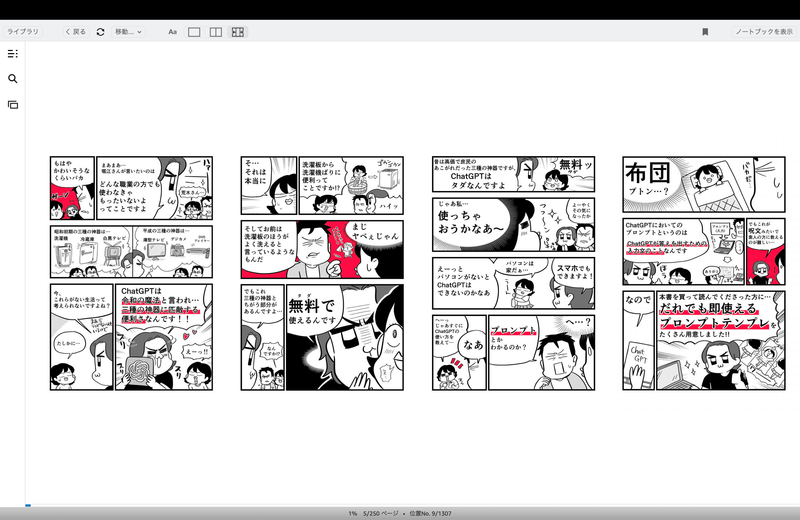
Task: Bookmark this page with the bookmark icon
Action: (705, 32)
